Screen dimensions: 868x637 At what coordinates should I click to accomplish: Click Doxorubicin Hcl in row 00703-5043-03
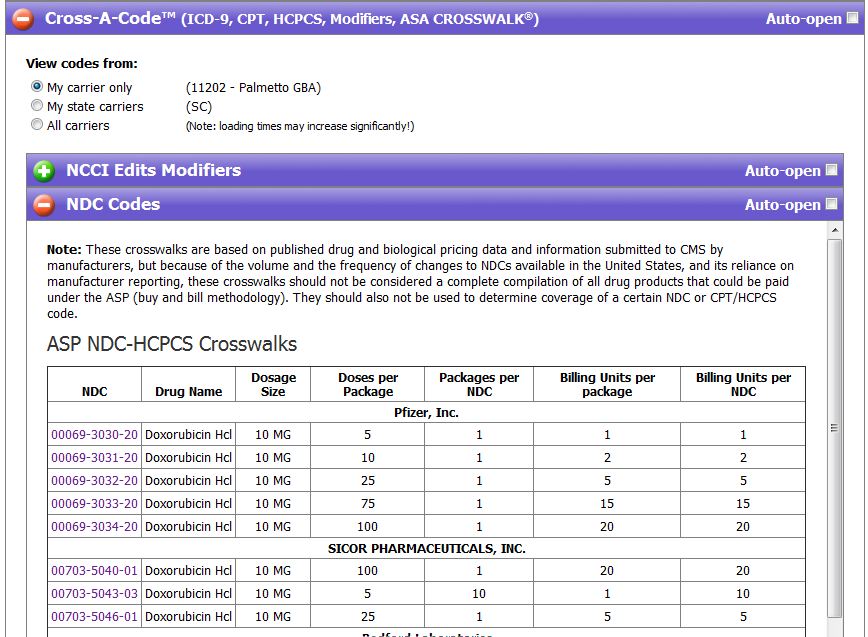click(x=188, y=593)
